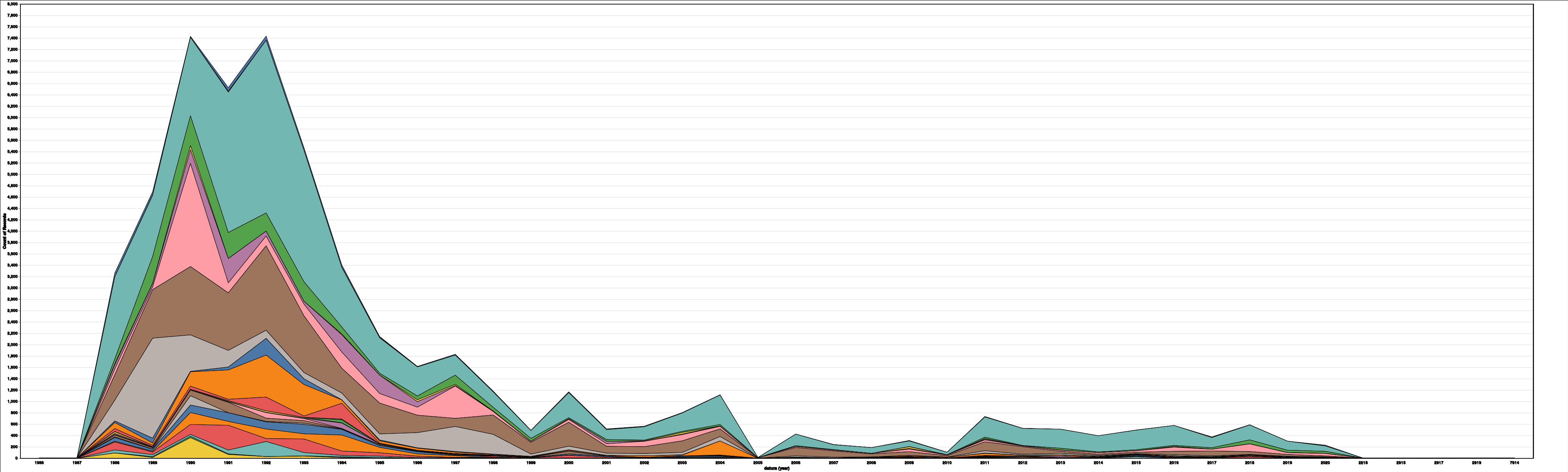Image resolution: width=1568 pixels, height=472 pixels.
Task: Click the 2018 x-axis year label
Action: (1249, 463)
